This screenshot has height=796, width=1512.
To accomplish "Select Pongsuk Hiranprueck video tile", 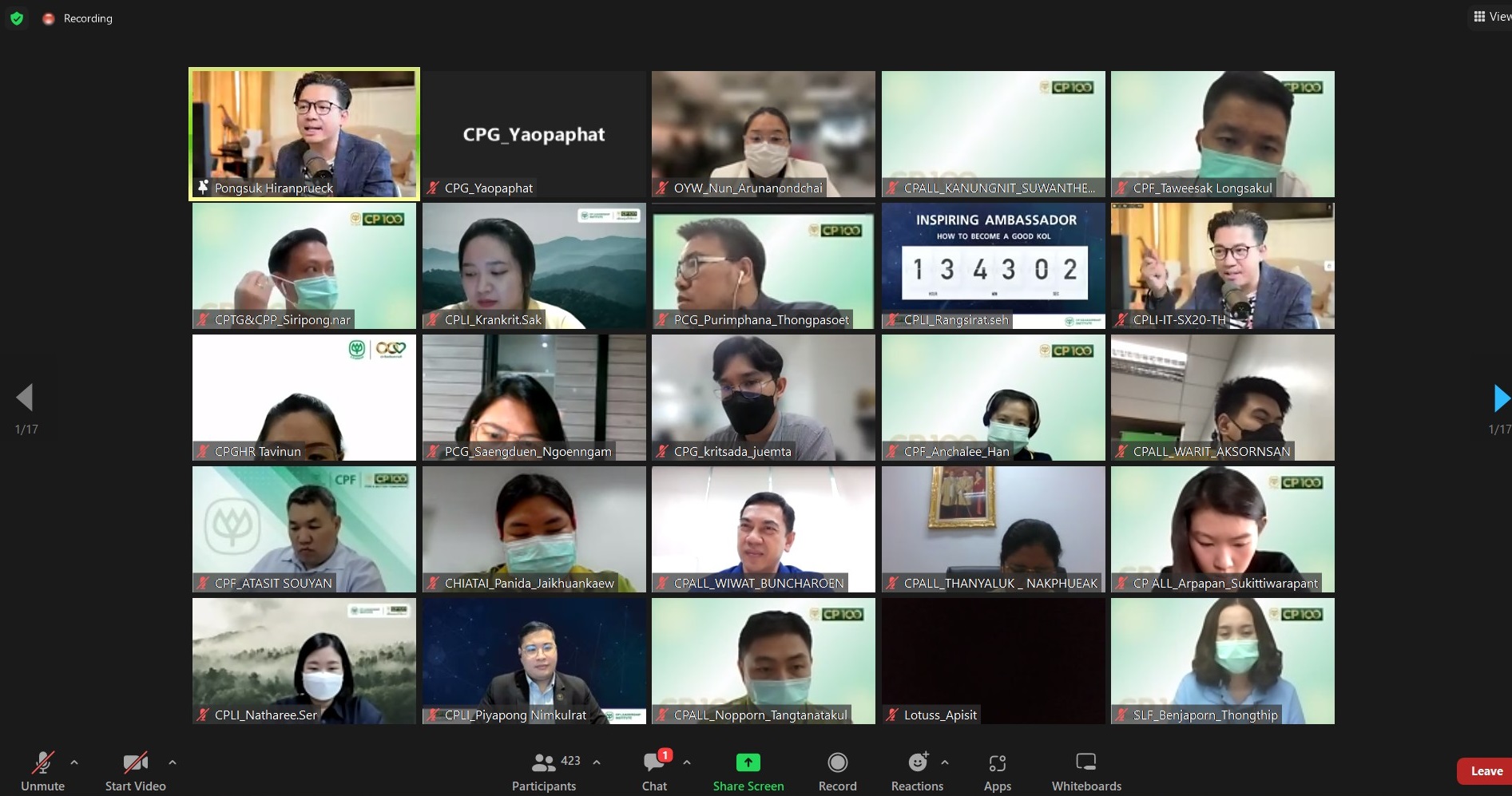I will point(304,133).
